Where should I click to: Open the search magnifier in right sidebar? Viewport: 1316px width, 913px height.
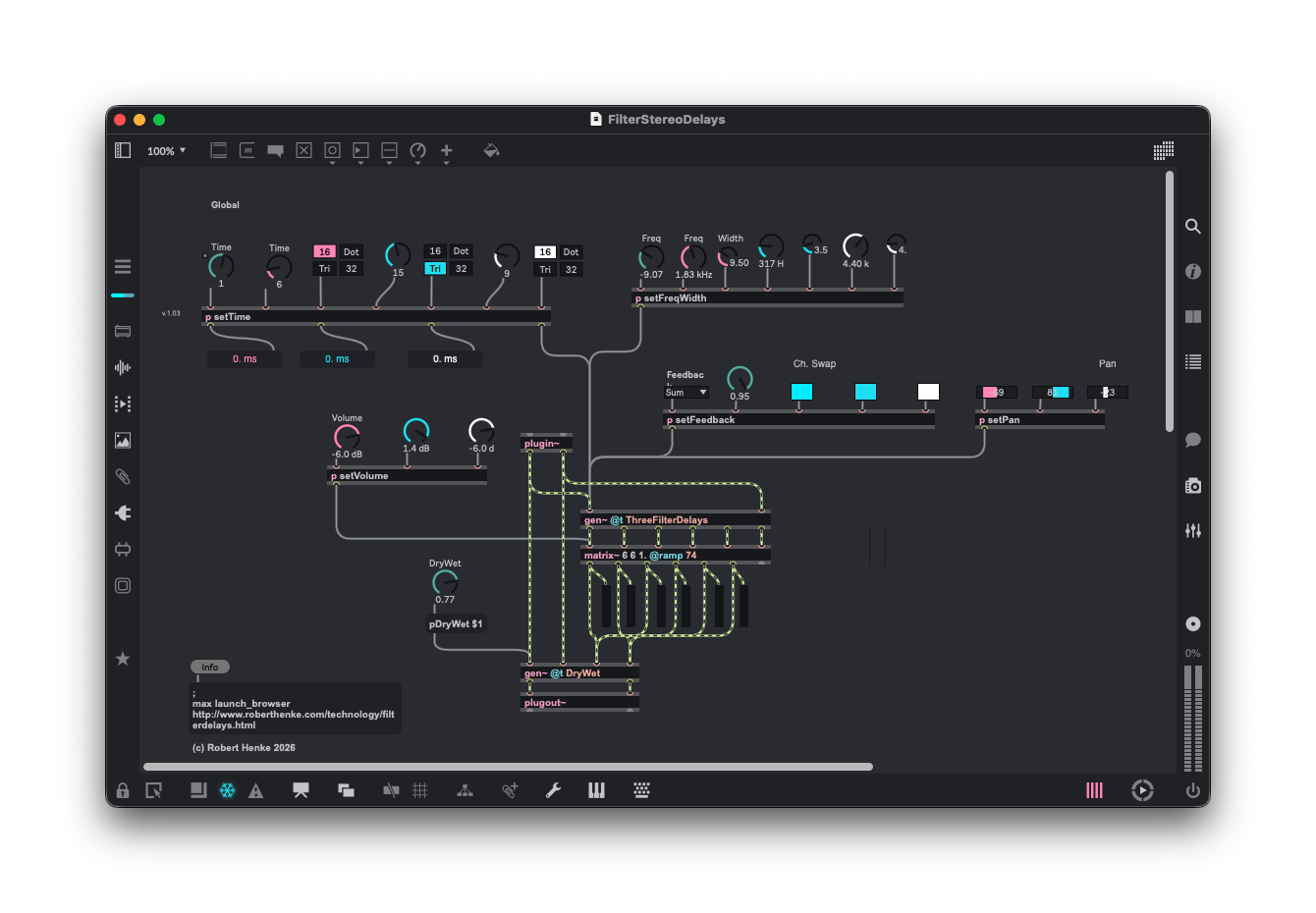[x=1192, y=227]
